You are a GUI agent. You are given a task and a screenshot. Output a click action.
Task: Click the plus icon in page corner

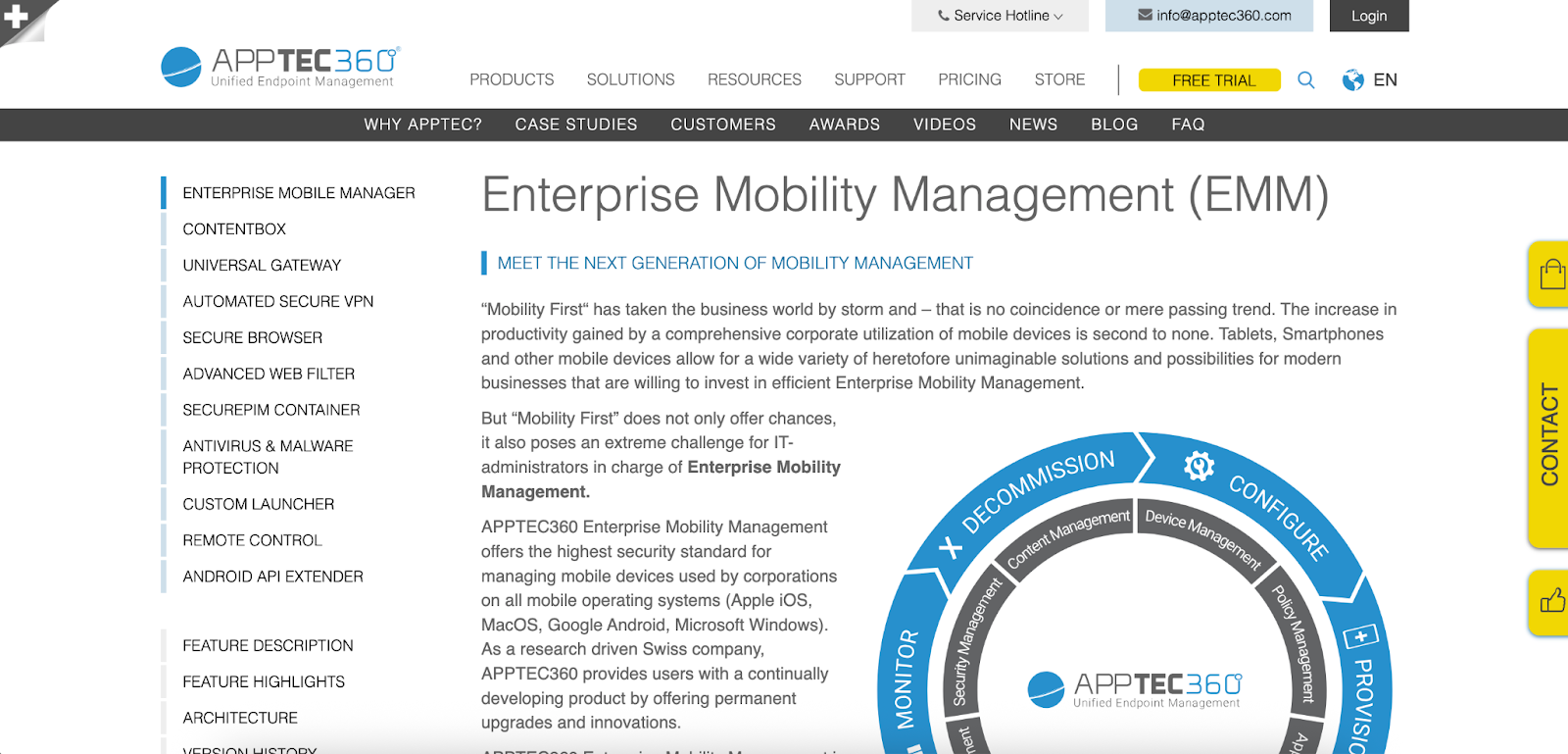[x=16, y=16]
